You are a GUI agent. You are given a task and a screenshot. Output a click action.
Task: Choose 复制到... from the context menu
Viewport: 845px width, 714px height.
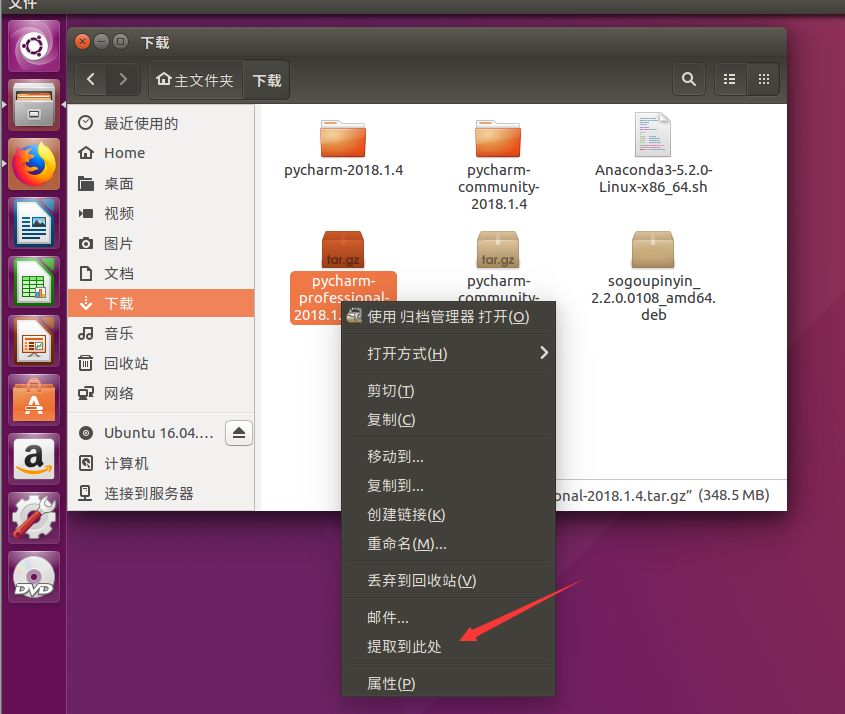(448, 486)
